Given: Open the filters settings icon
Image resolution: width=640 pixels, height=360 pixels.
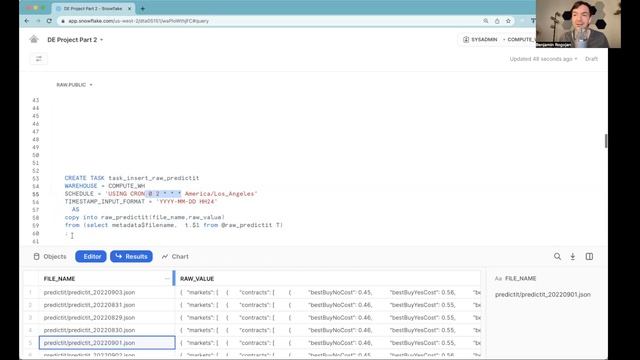Looking at the screenshot, I should coord(39,59).
